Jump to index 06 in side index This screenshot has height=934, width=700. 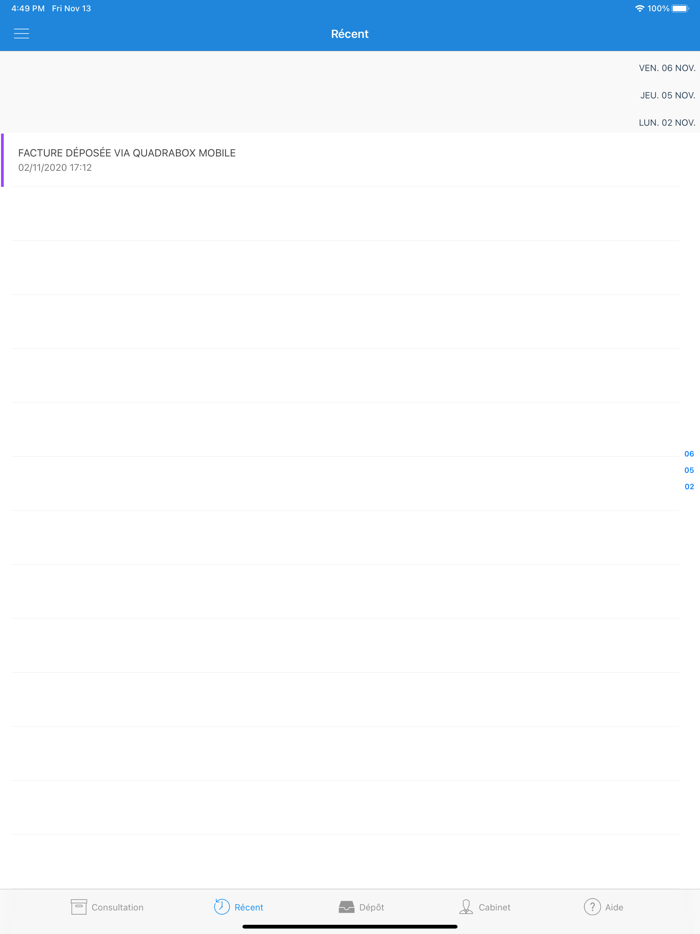(689, 454)
